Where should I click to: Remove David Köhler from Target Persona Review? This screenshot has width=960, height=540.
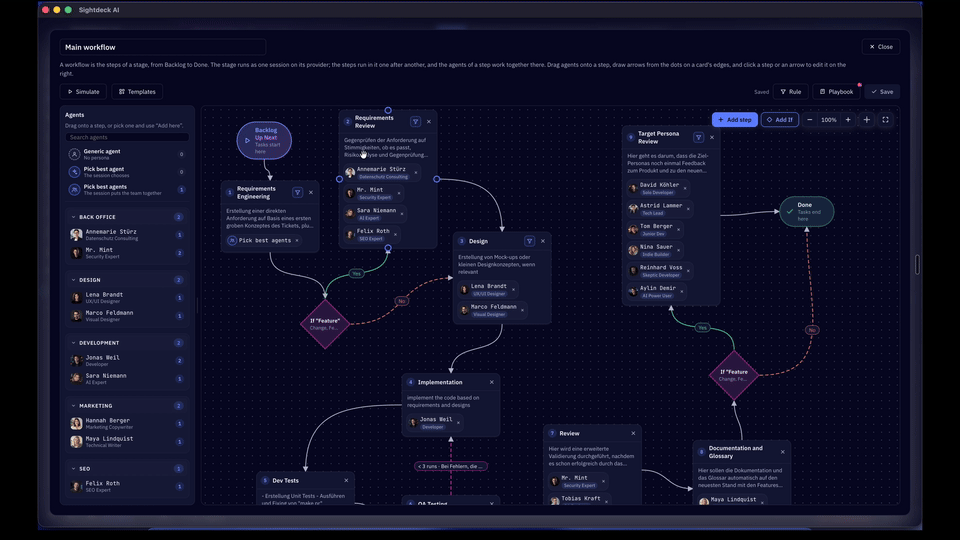[x=685, y=188]
